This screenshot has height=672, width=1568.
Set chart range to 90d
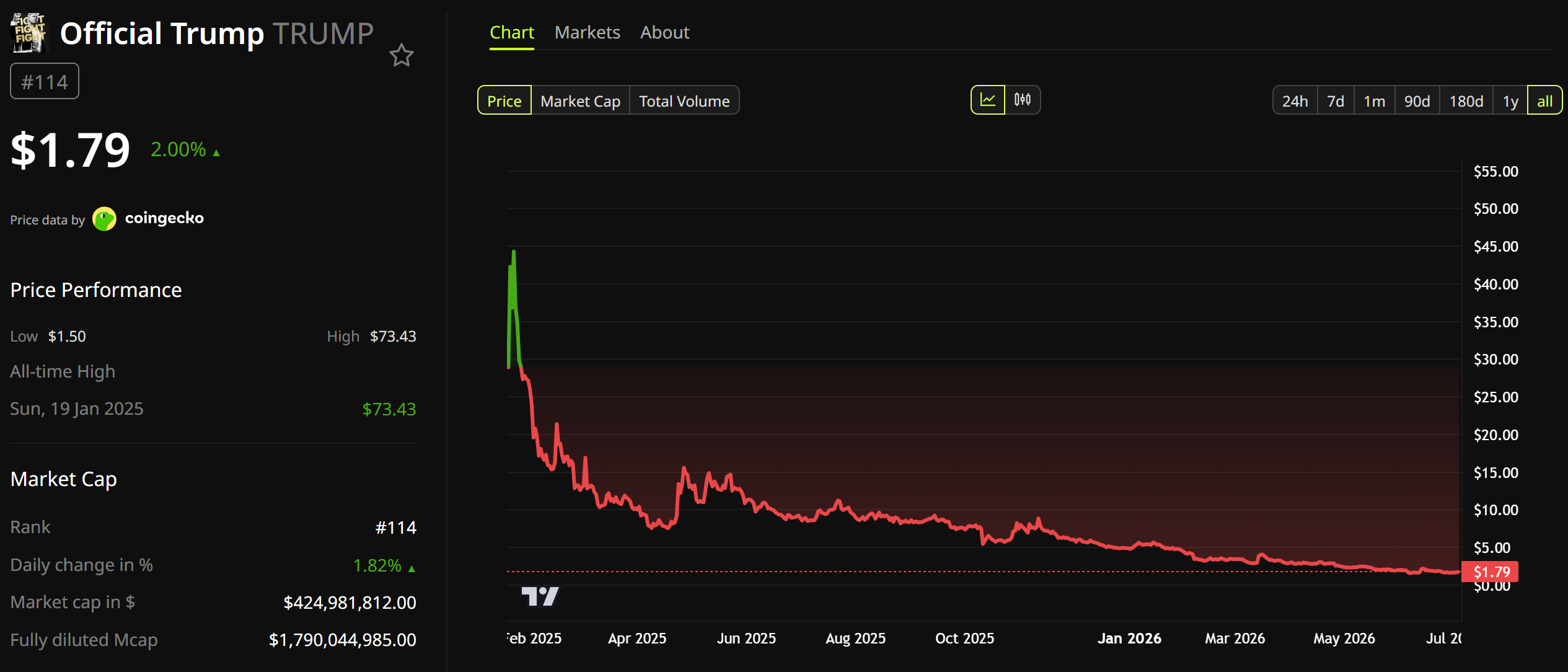pos(1417,100)
